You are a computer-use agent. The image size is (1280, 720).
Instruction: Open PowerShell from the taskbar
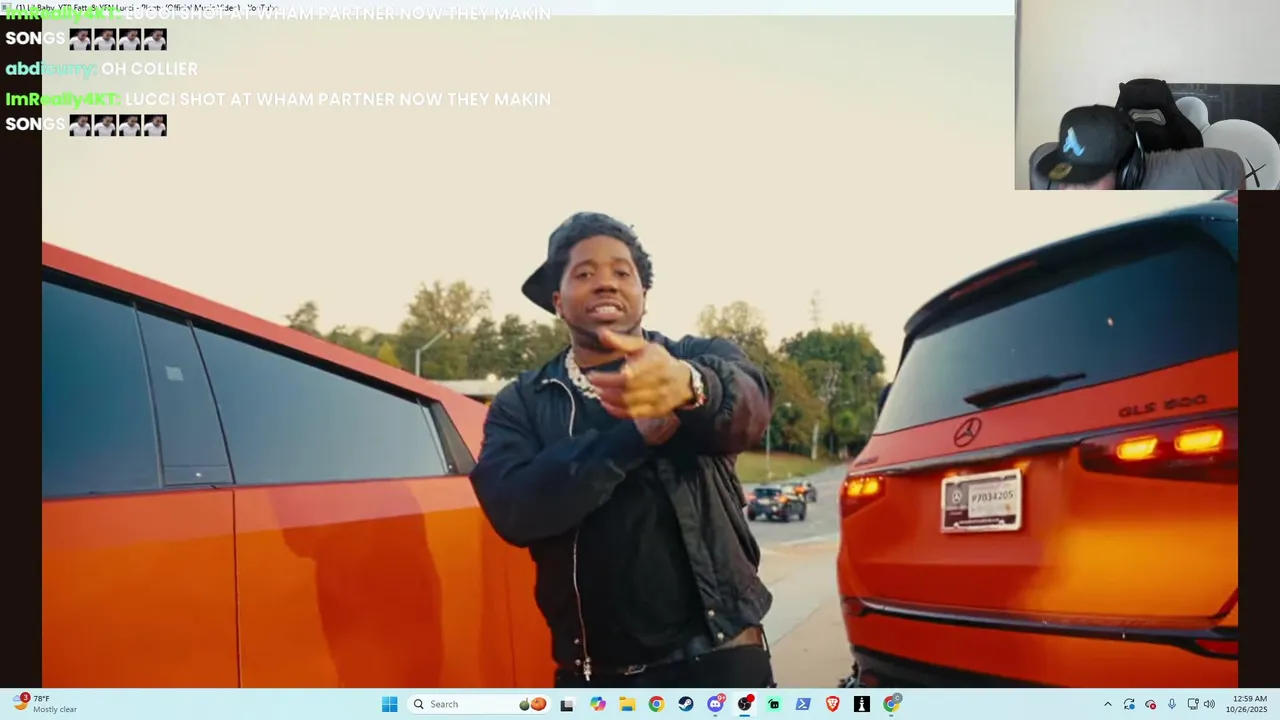[803, 704]
